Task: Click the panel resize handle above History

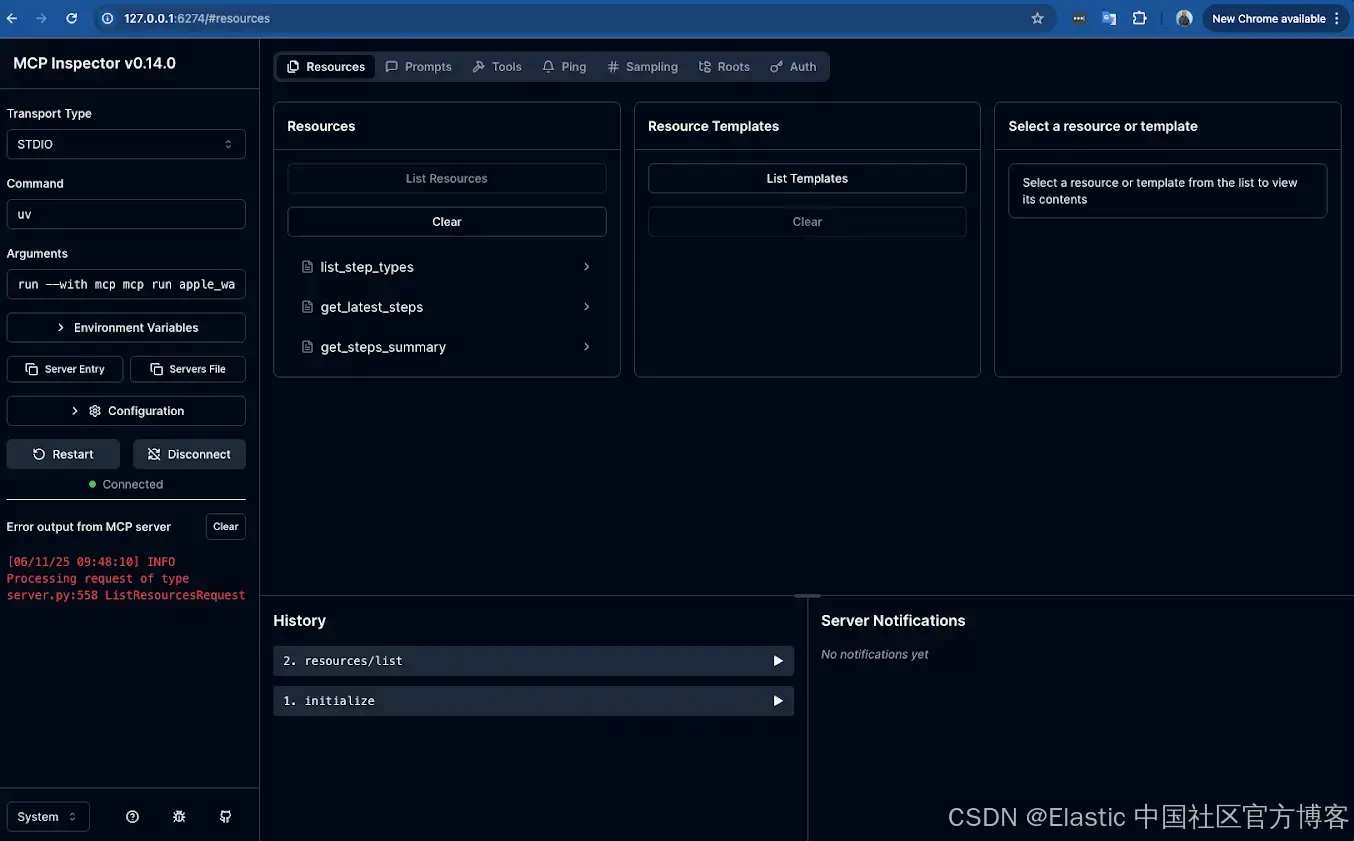Action: pos(807,595)
